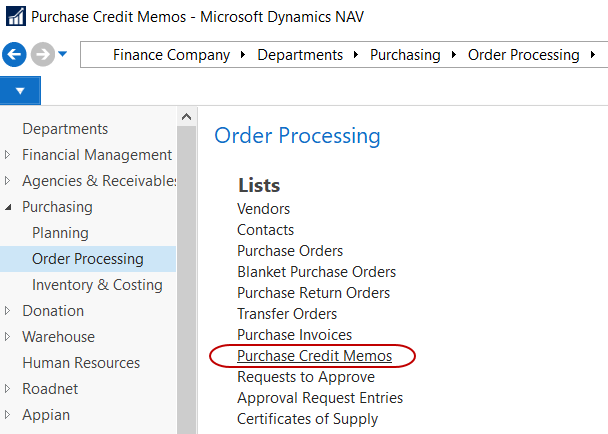Open Requests to Approve link
The height and width of the screenshot is (434, 608).
[306, 377]
